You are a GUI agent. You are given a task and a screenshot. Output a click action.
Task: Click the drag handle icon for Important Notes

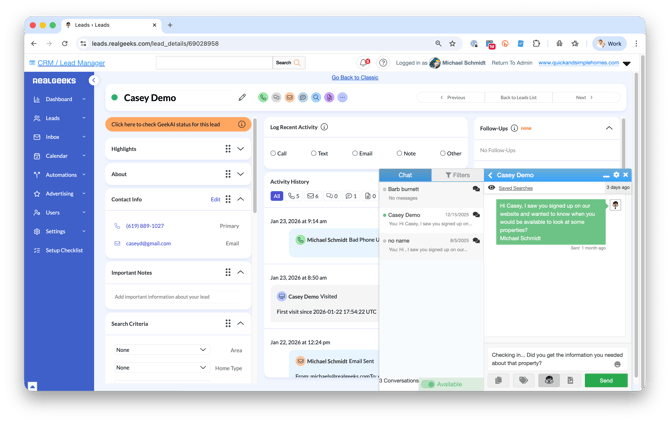click(x=228, y=272)
